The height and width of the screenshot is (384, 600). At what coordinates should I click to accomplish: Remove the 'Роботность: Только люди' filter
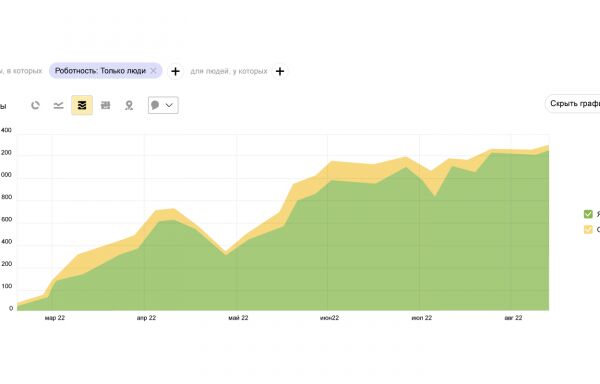153,71
